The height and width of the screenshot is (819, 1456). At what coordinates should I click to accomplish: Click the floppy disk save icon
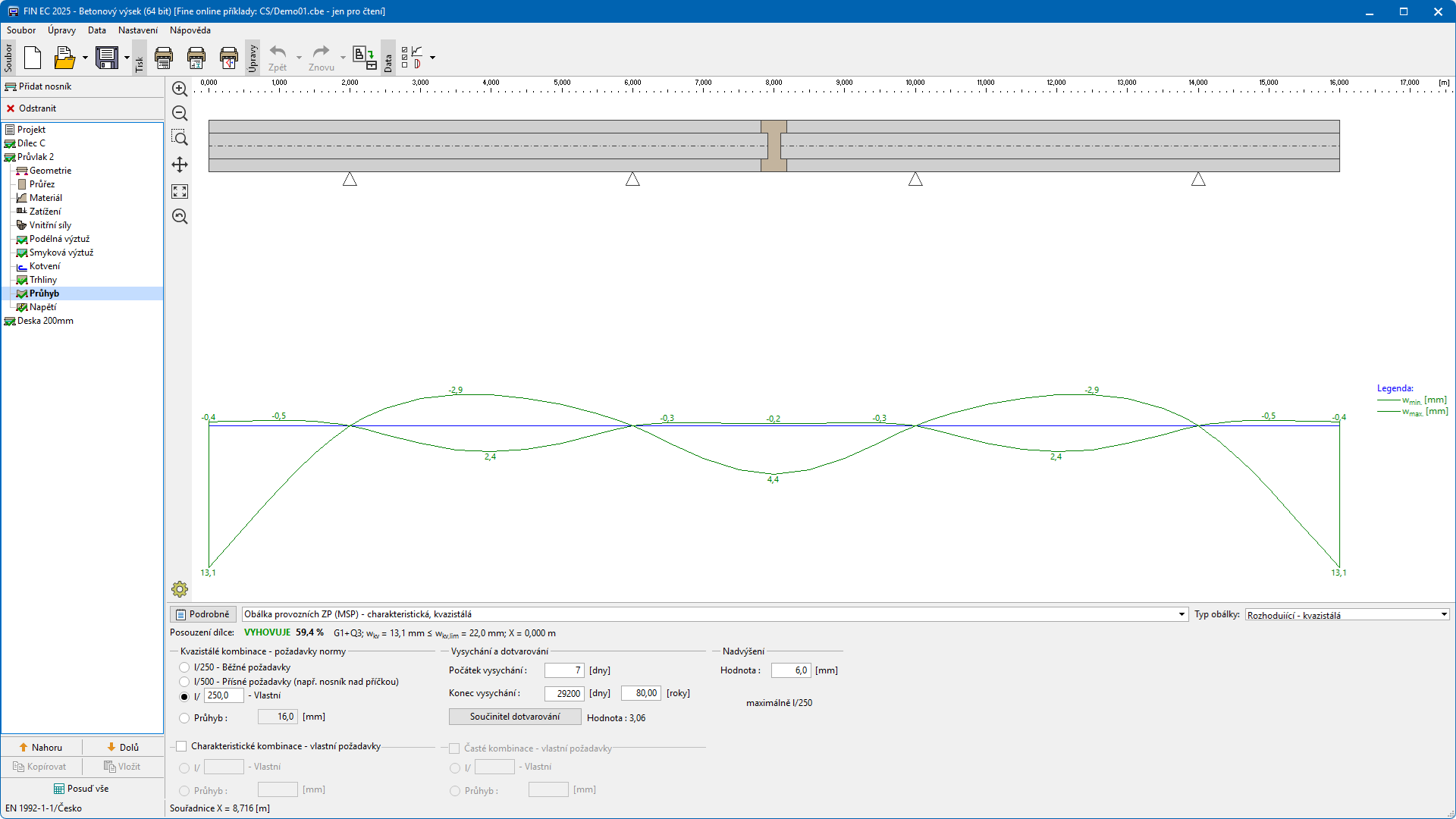(107, 58)
